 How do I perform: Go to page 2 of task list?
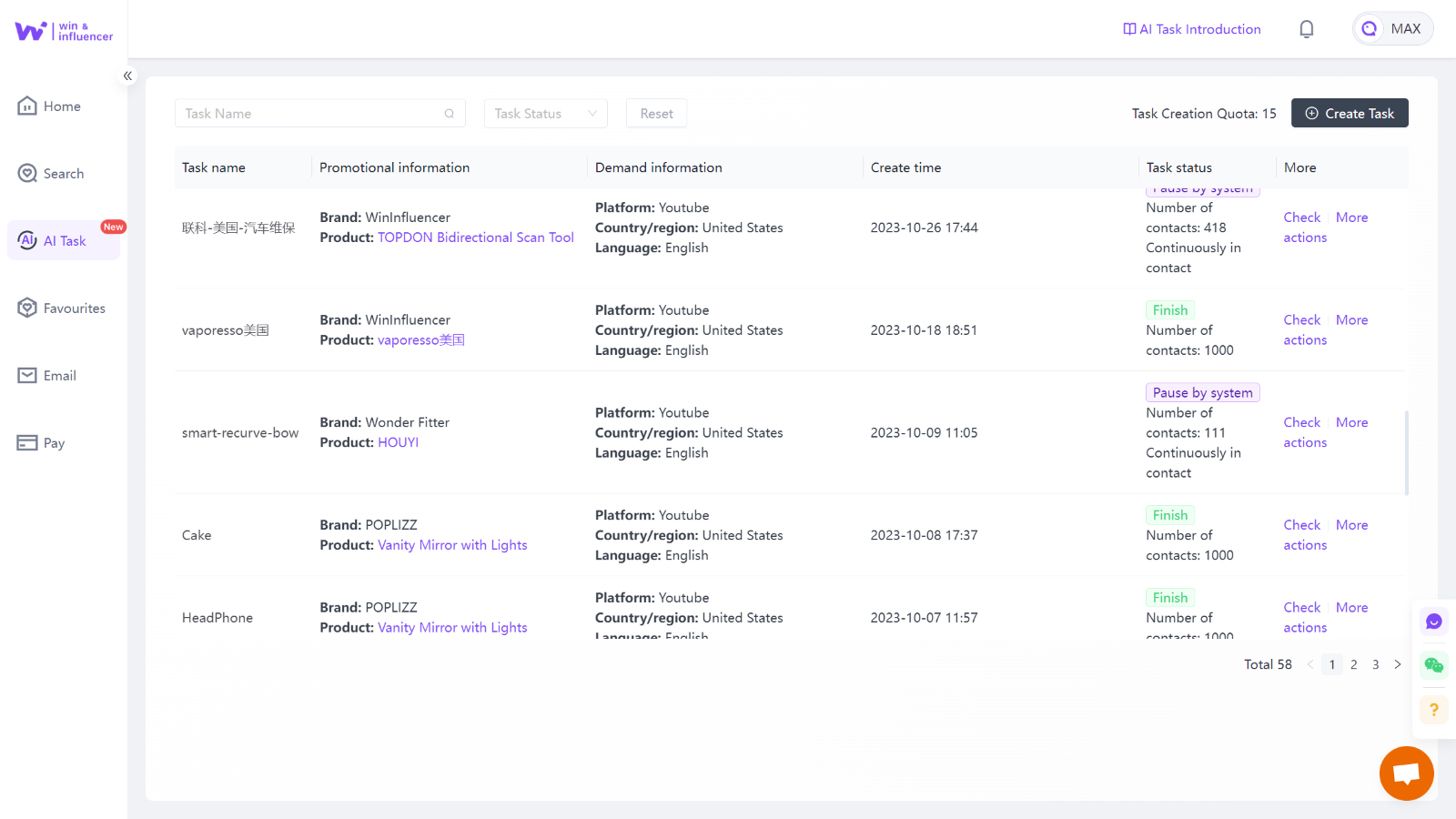pos(1353,664)
